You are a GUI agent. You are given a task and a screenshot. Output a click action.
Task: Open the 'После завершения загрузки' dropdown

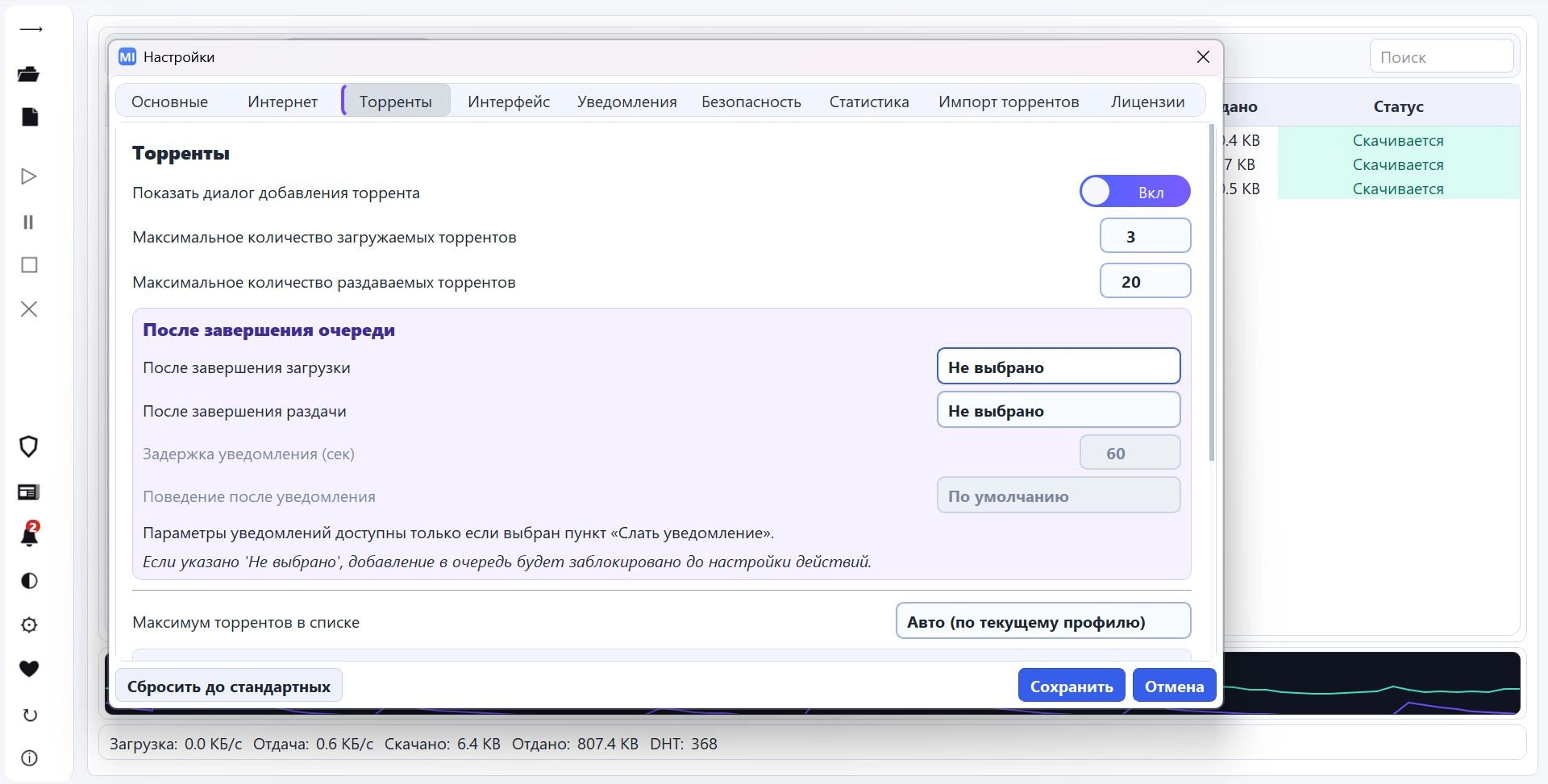coord(1059,367)
